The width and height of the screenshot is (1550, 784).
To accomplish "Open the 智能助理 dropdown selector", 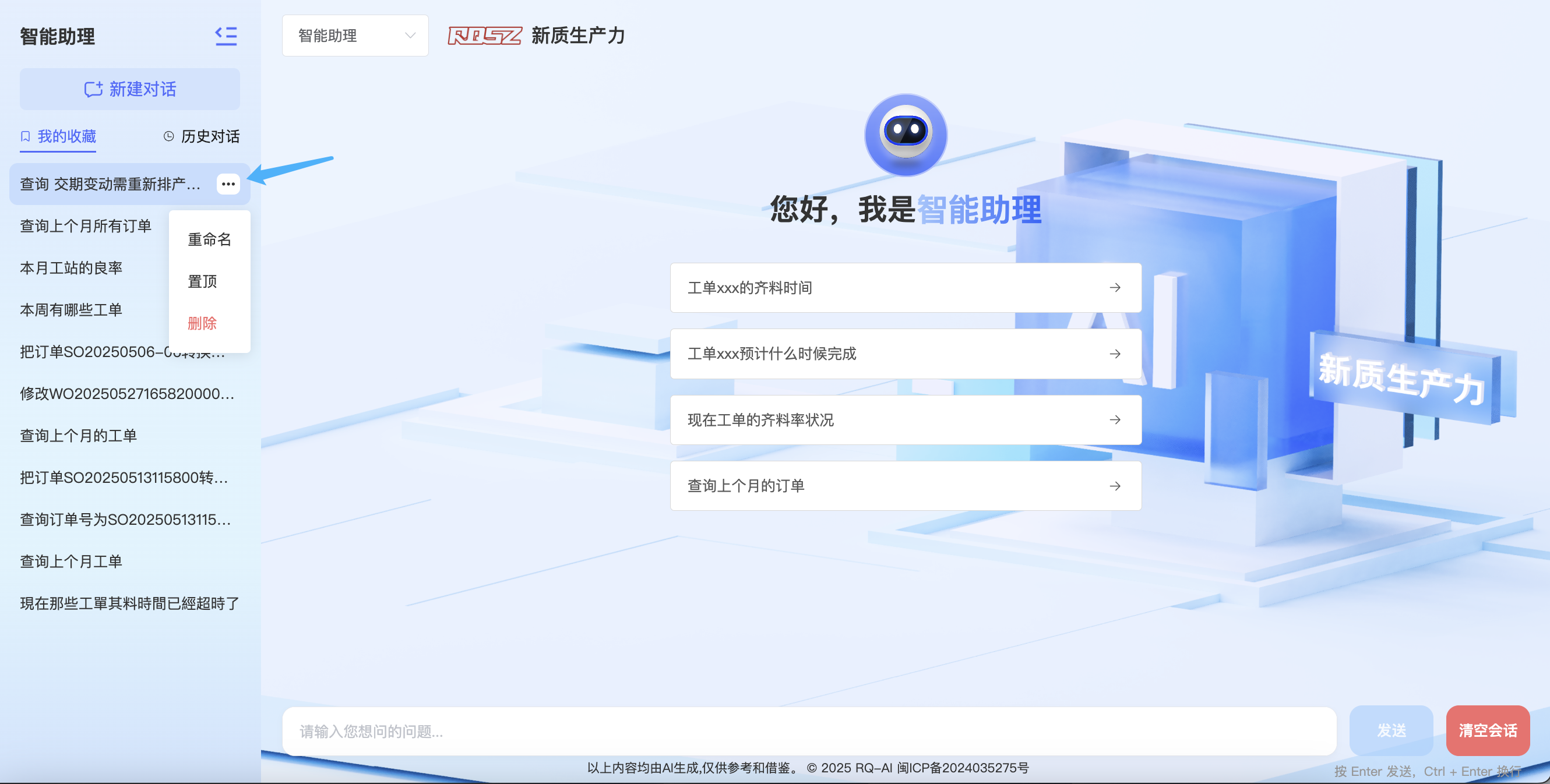I will point(355,36).
